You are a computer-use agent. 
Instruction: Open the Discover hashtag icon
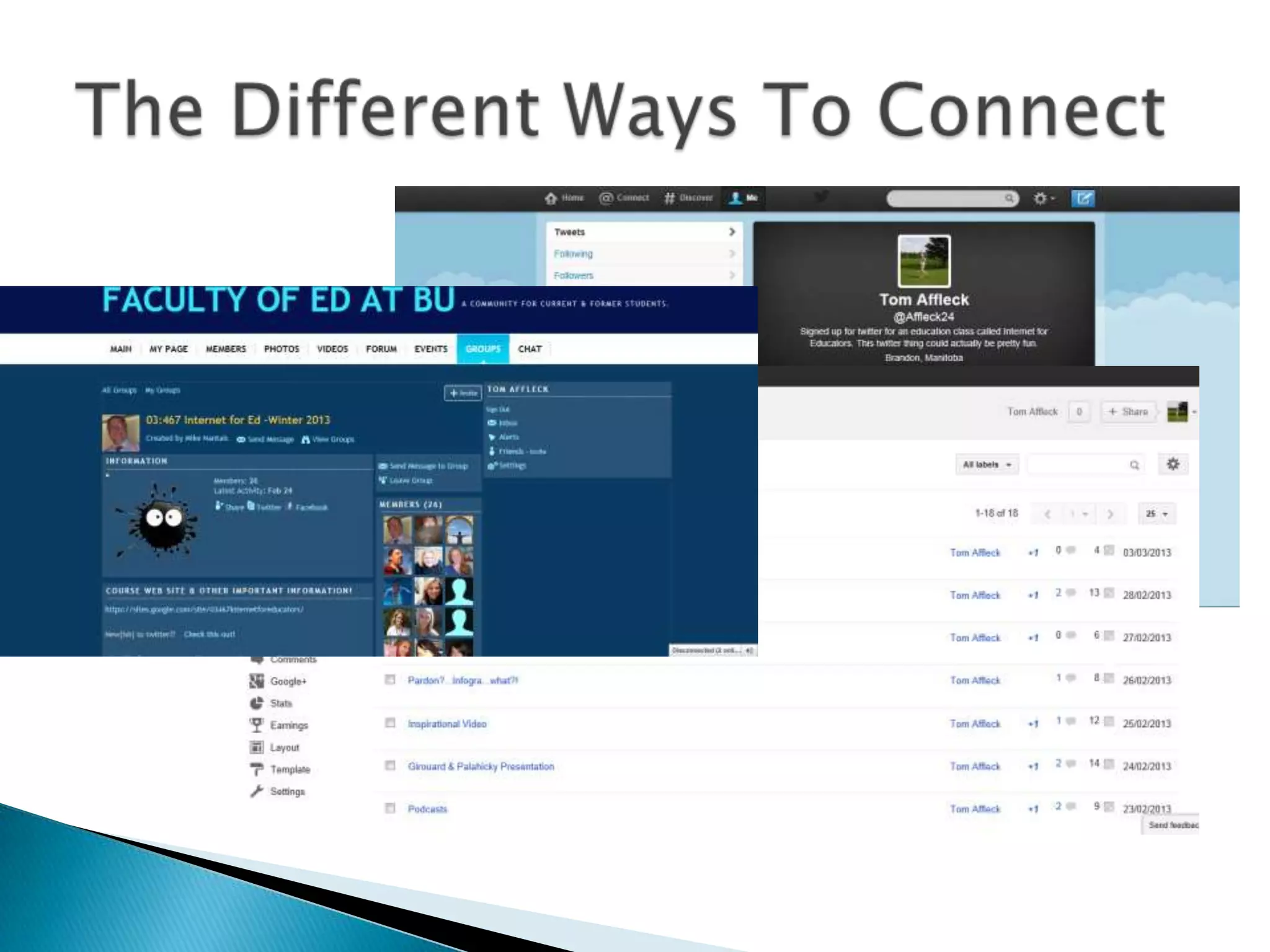pyautogui.click(x=670, y=198)
